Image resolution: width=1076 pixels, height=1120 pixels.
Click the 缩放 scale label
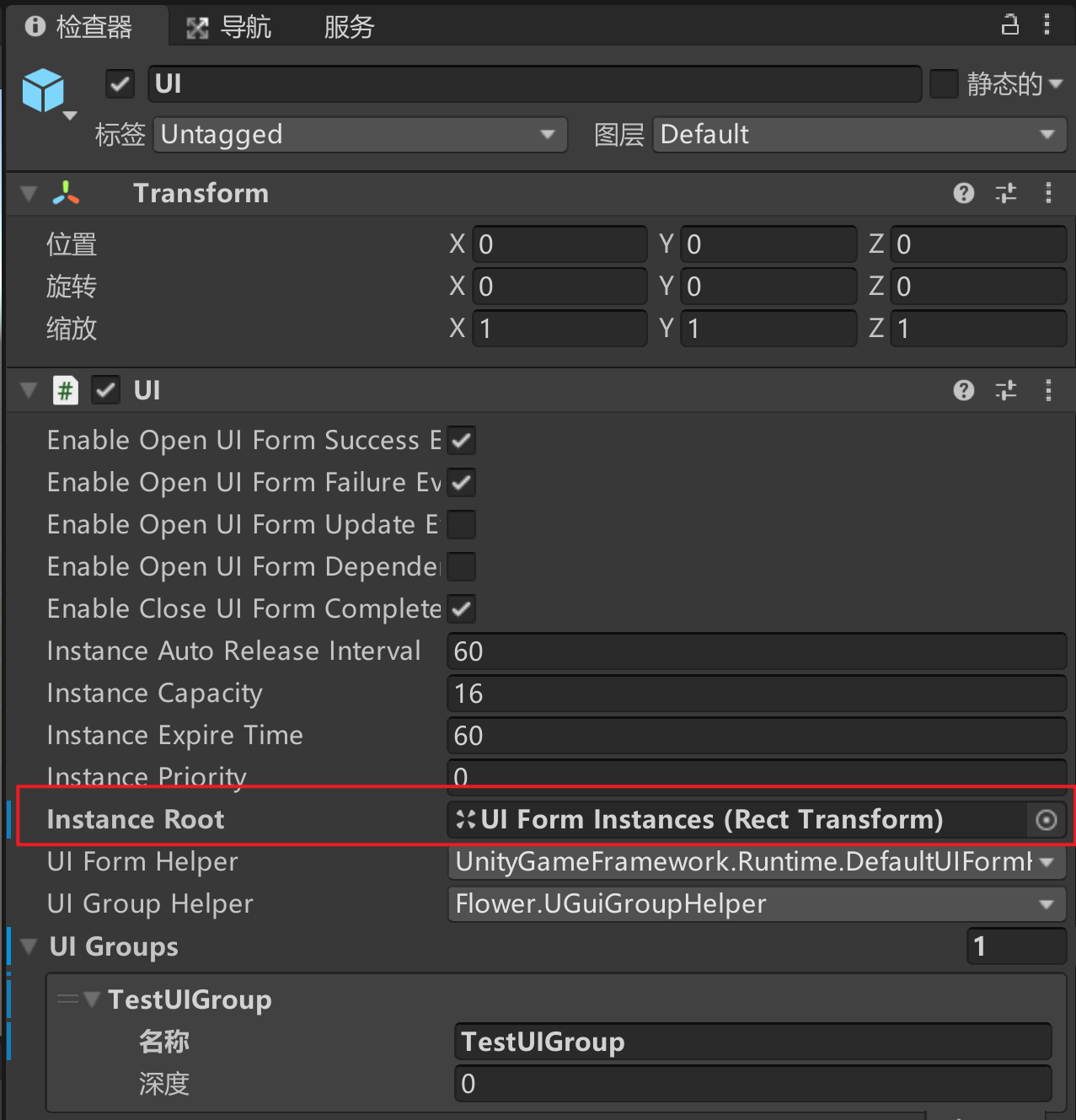pos(72,329)
